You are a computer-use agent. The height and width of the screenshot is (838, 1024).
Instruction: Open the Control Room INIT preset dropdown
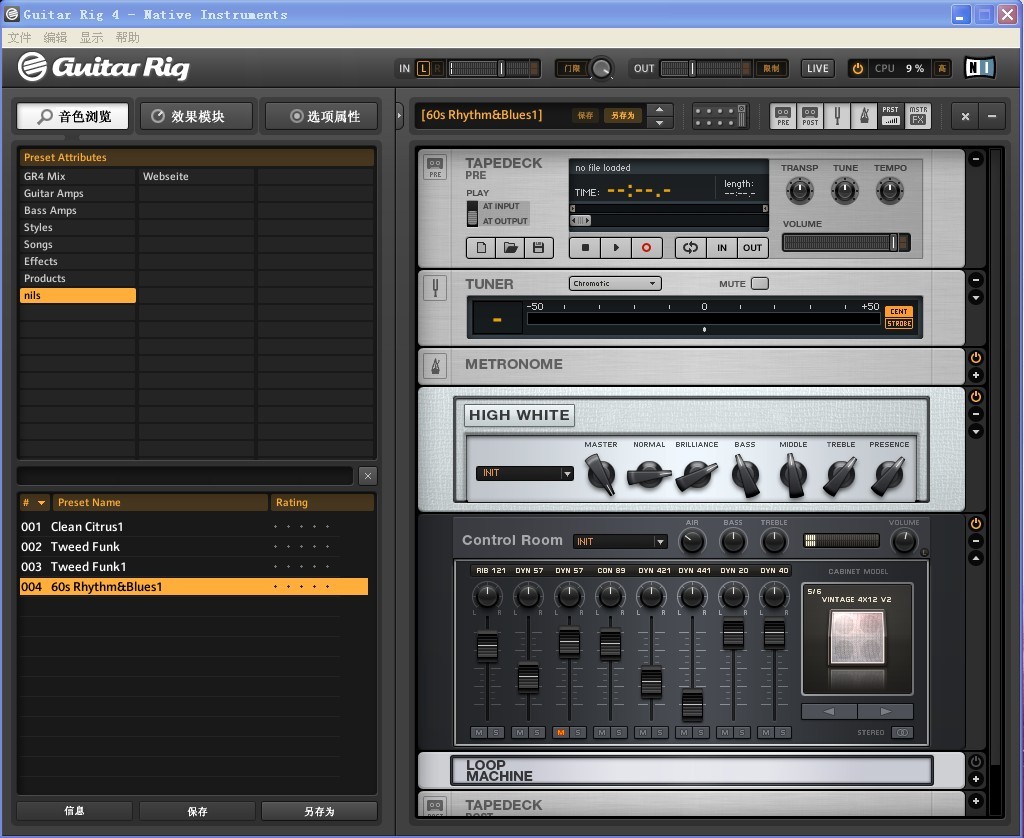(620, 541)
